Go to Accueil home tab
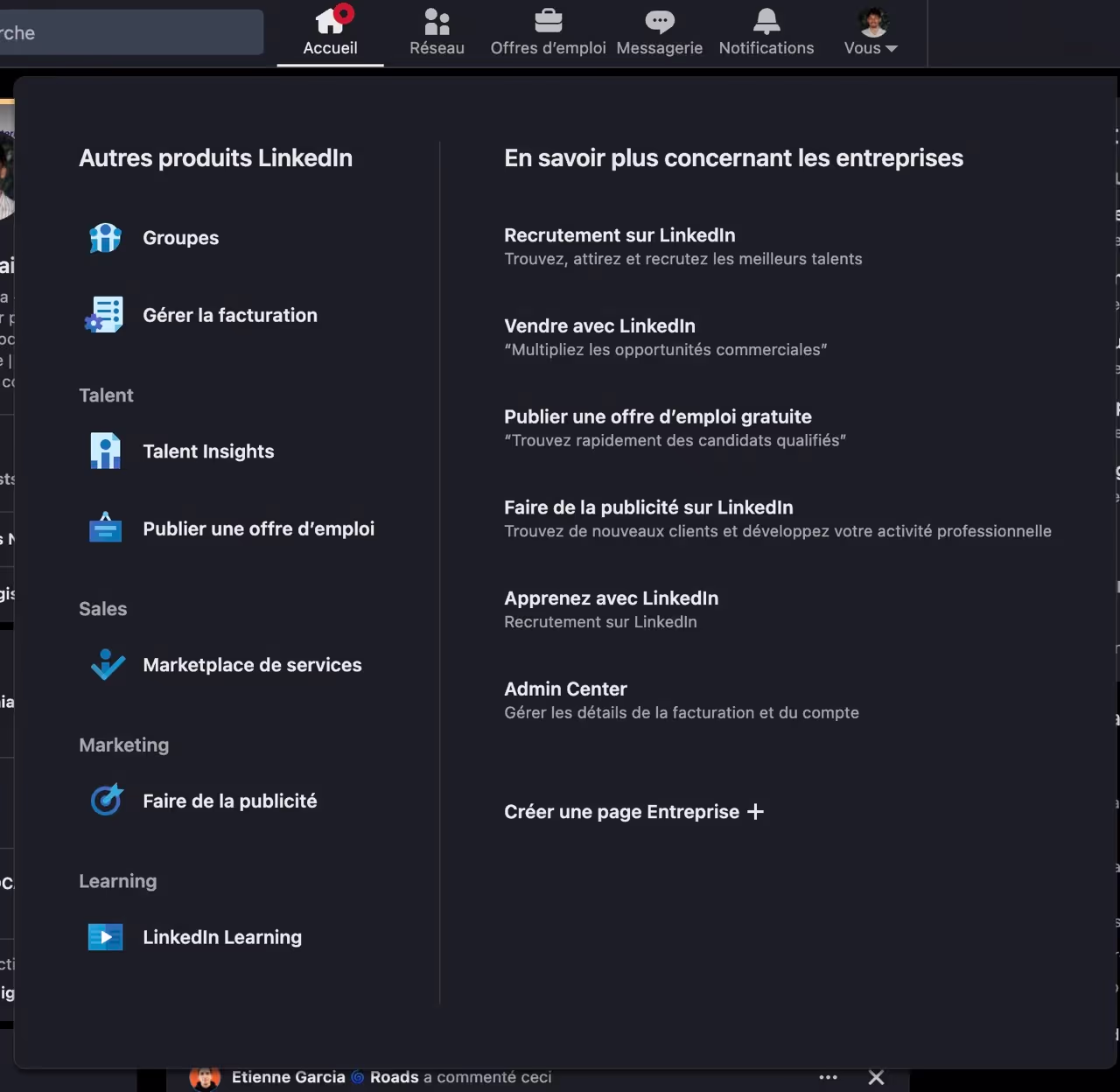 [x=330, y=32]
